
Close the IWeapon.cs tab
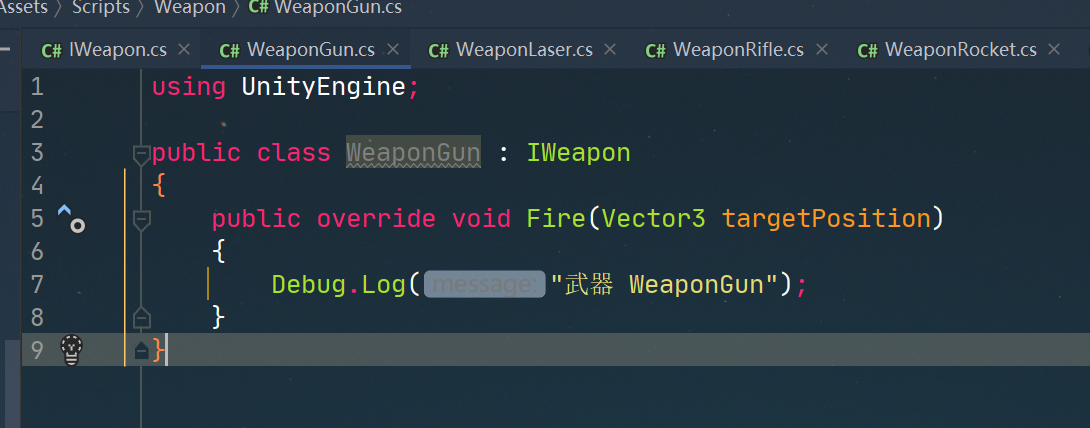(184, 49)
